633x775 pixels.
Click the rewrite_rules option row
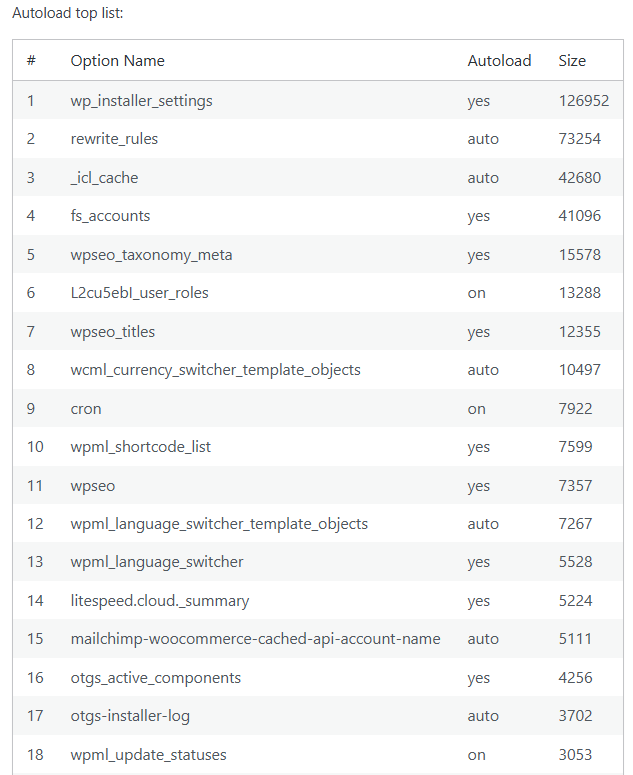(318, 139)
